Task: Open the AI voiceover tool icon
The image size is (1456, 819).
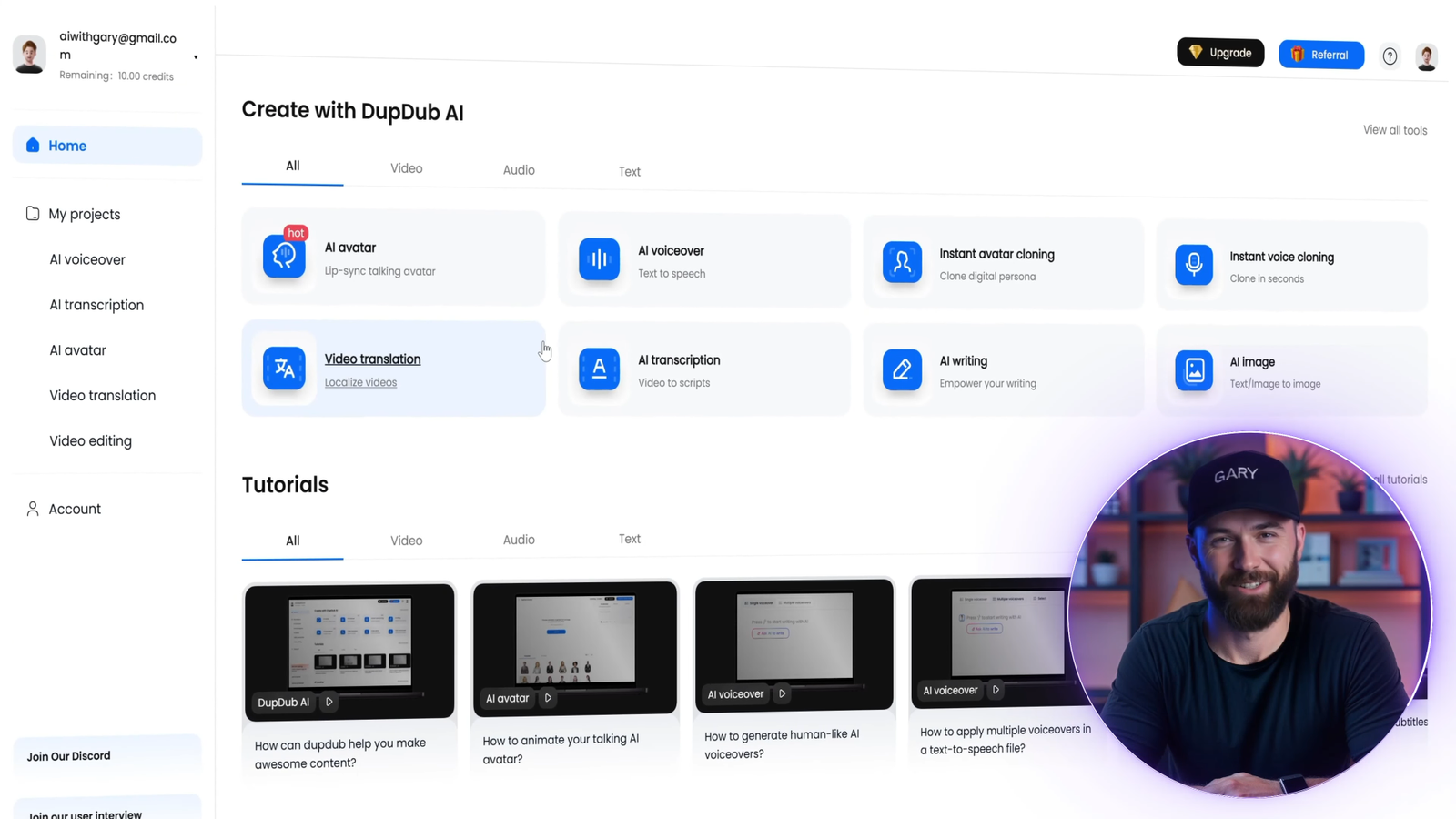Action: click(599, 259)
